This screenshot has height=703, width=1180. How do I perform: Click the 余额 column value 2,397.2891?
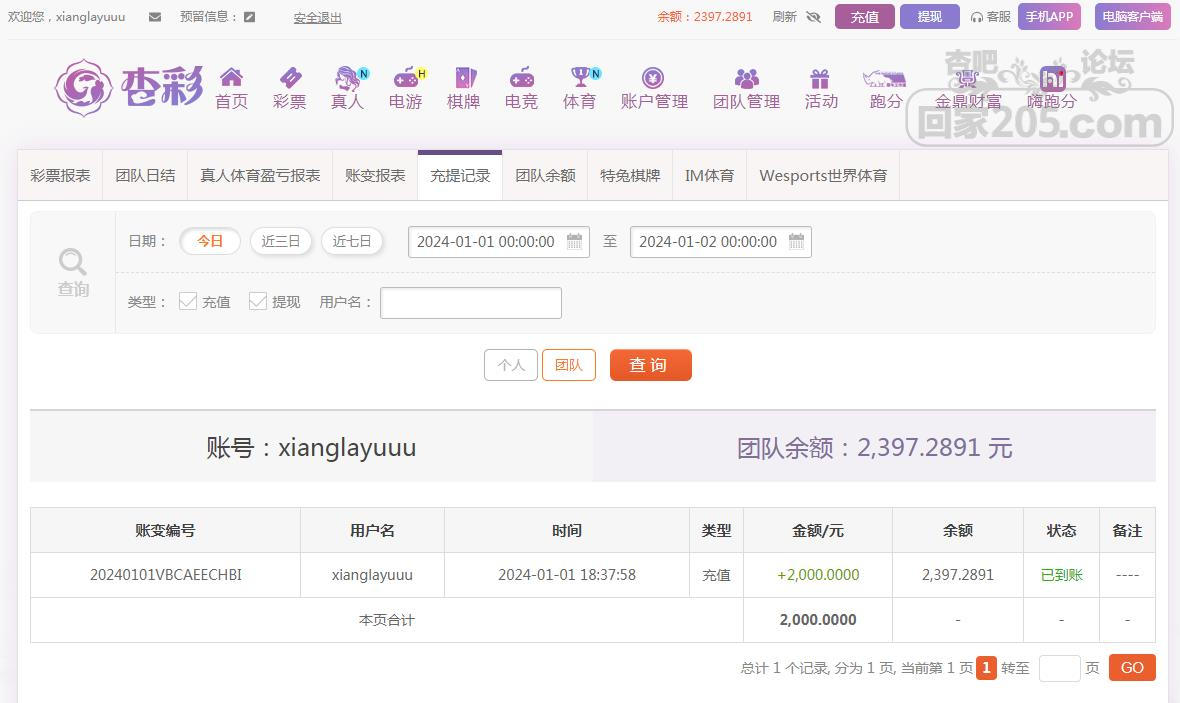coord(957,575)
